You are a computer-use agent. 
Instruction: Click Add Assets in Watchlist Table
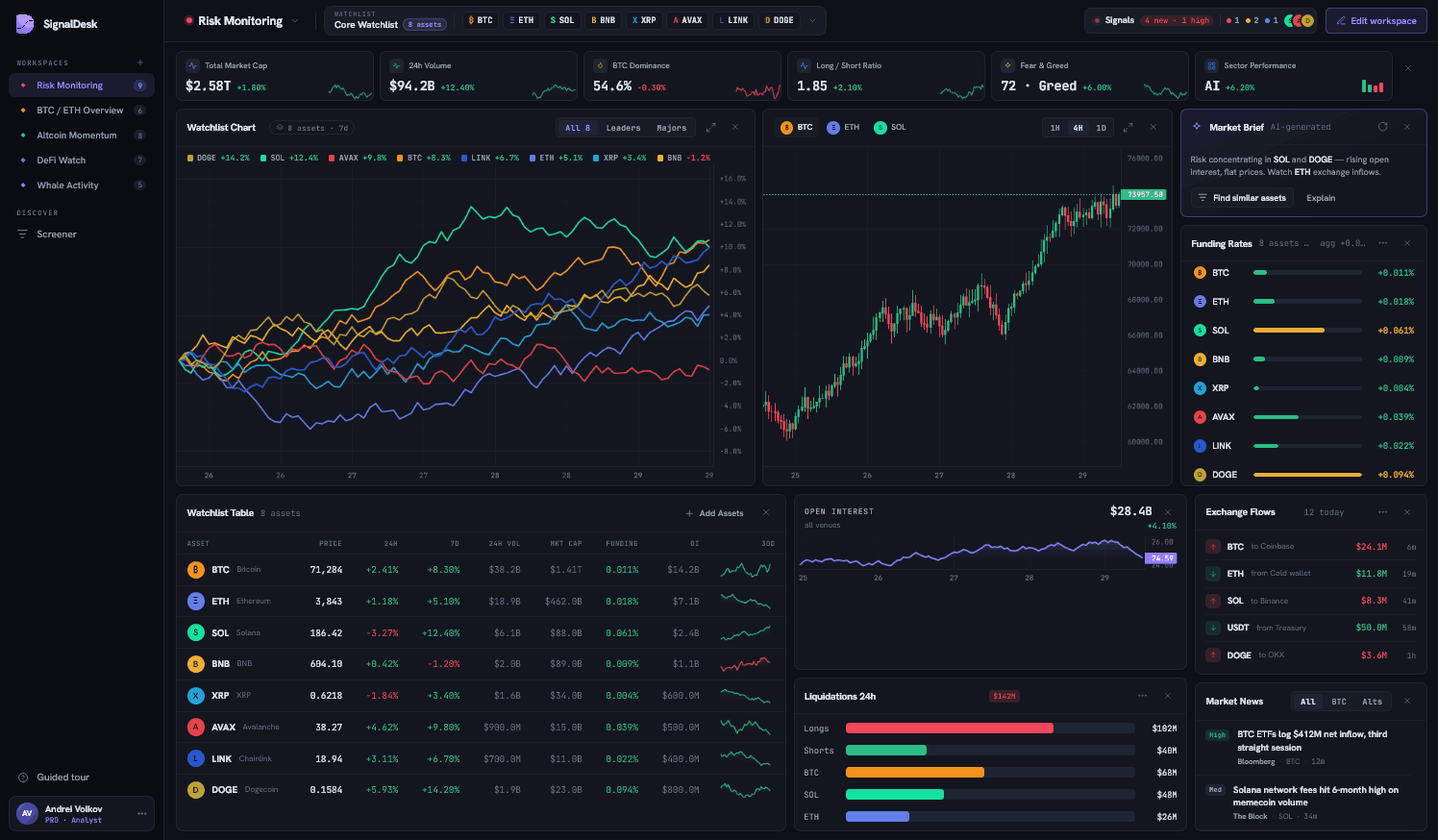[x=714, y=513]
